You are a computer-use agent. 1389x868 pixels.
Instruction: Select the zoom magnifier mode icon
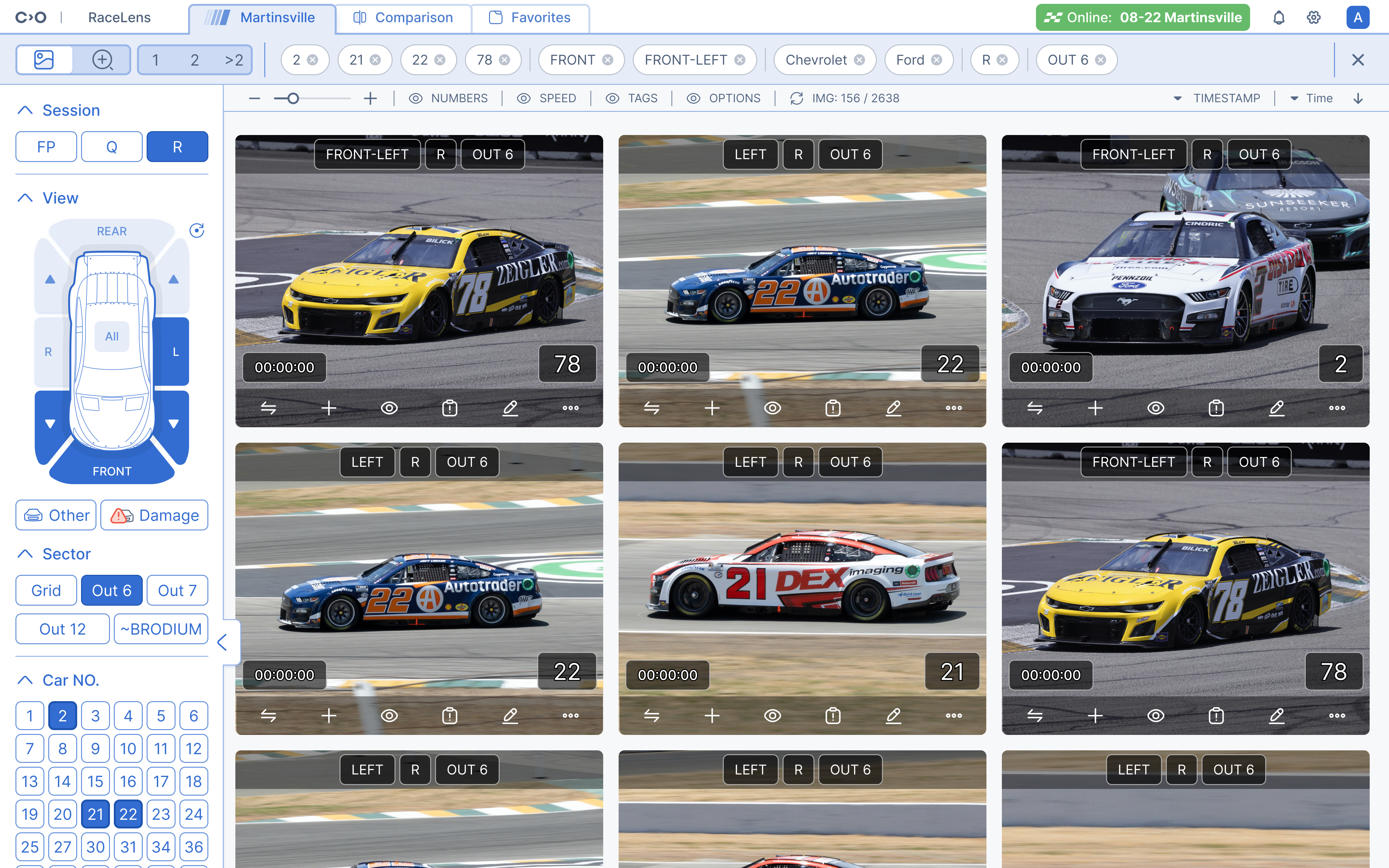point(102,60)
